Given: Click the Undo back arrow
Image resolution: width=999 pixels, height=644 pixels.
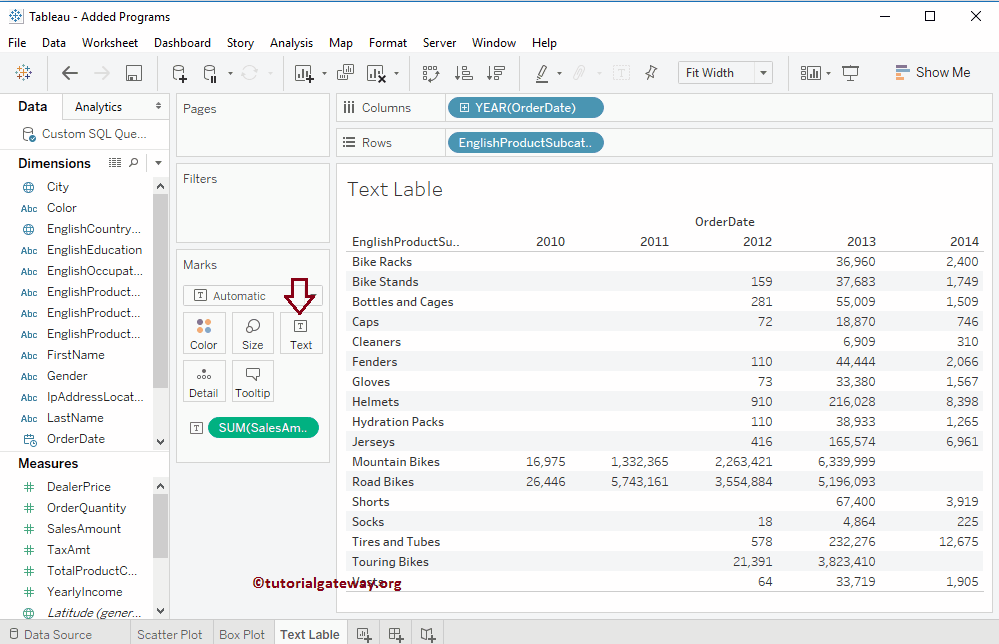Looking at the screenshot, I should tap(69, 73).
